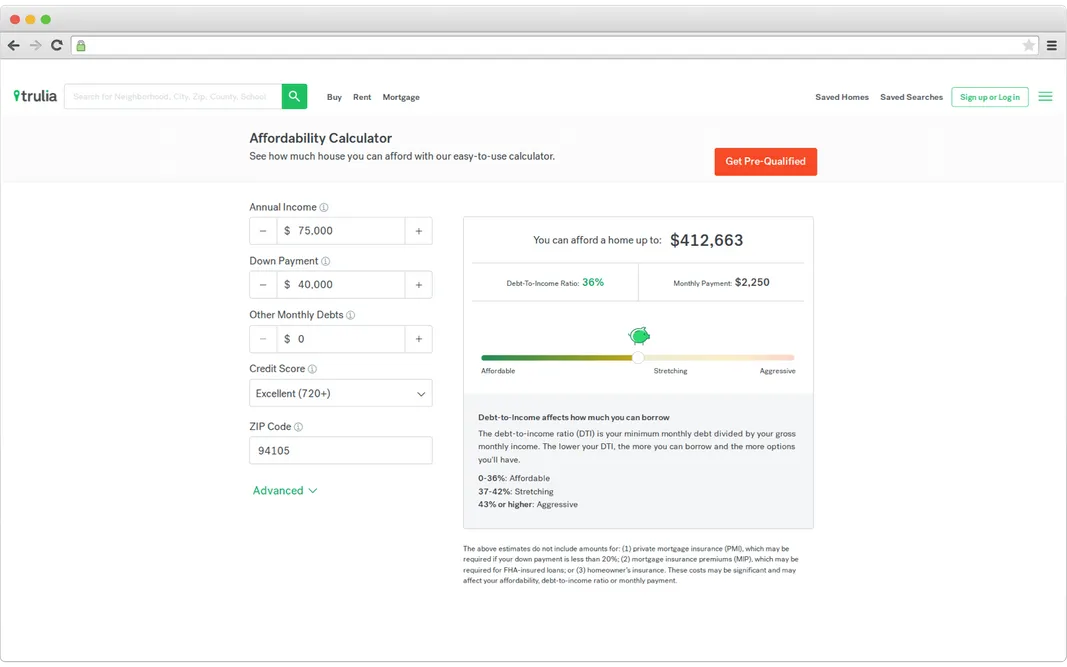
Task: Go to Saved Homes
Action: [x=842, y=97]
